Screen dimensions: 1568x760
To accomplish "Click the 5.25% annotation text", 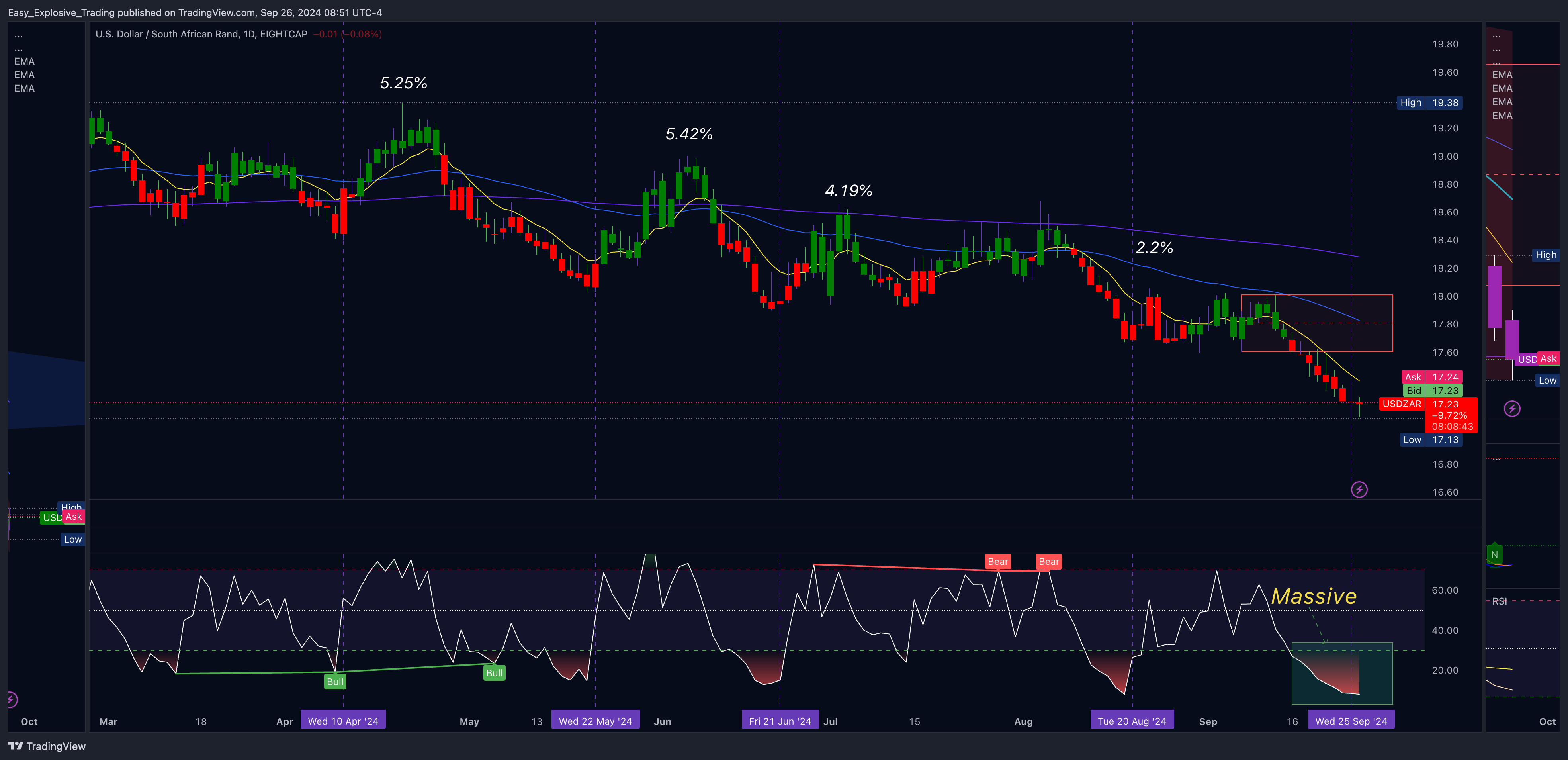I will pyautogui.click(x=404, y=83).
